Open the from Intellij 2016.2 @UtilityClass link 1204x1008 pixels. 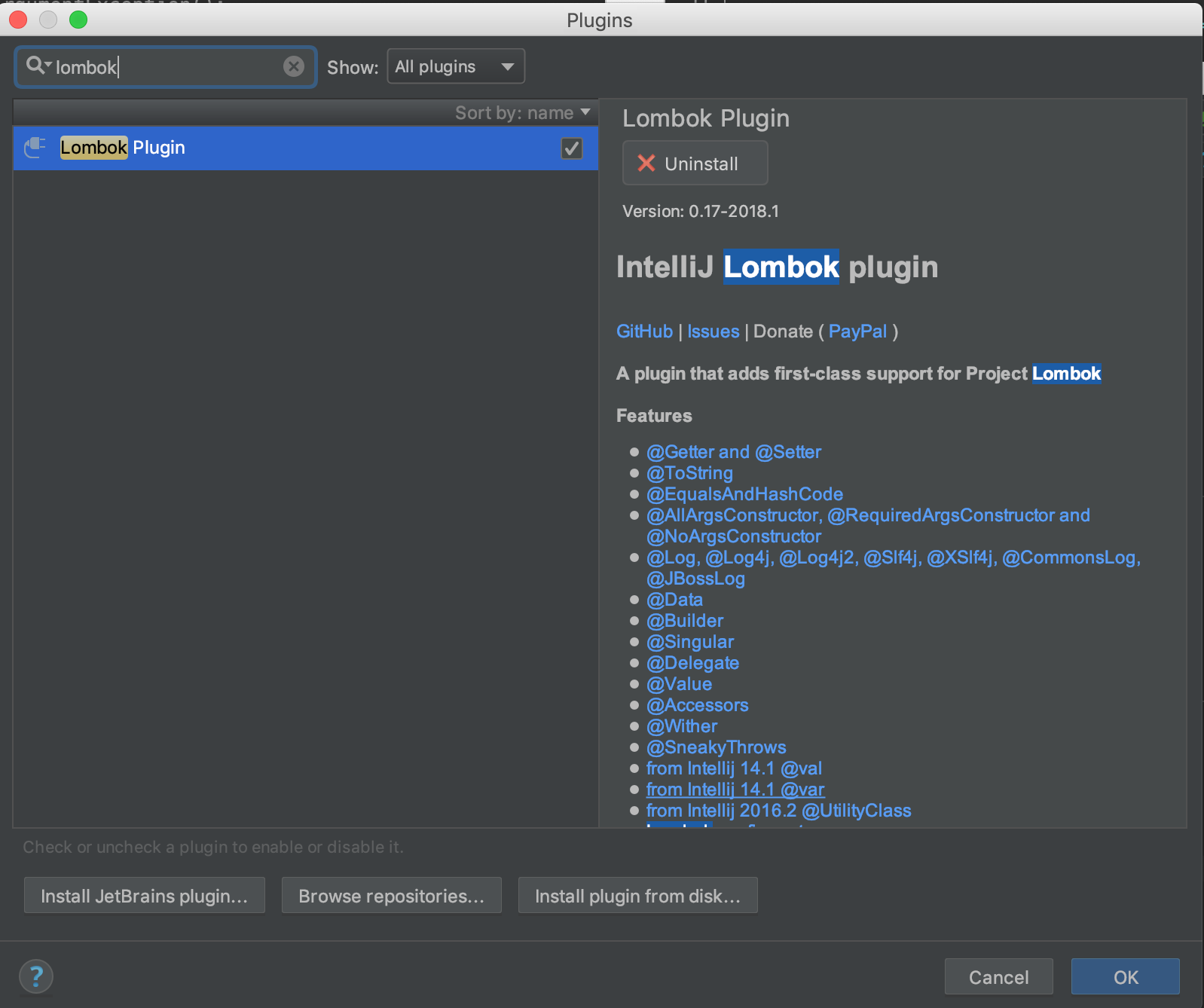coord(779,811)
